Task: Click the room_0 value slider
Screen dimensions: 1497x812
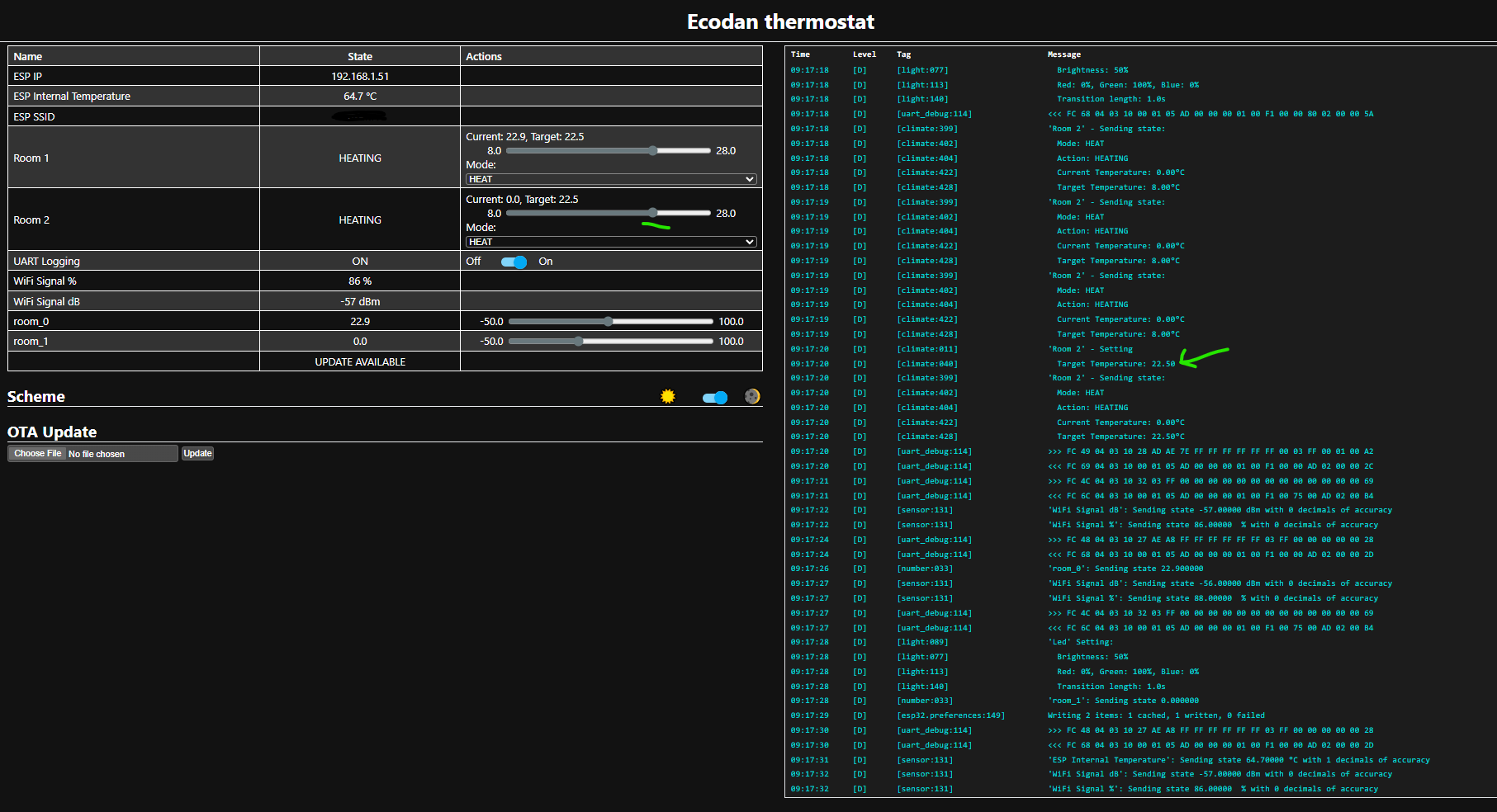Action: click(610, 322)
